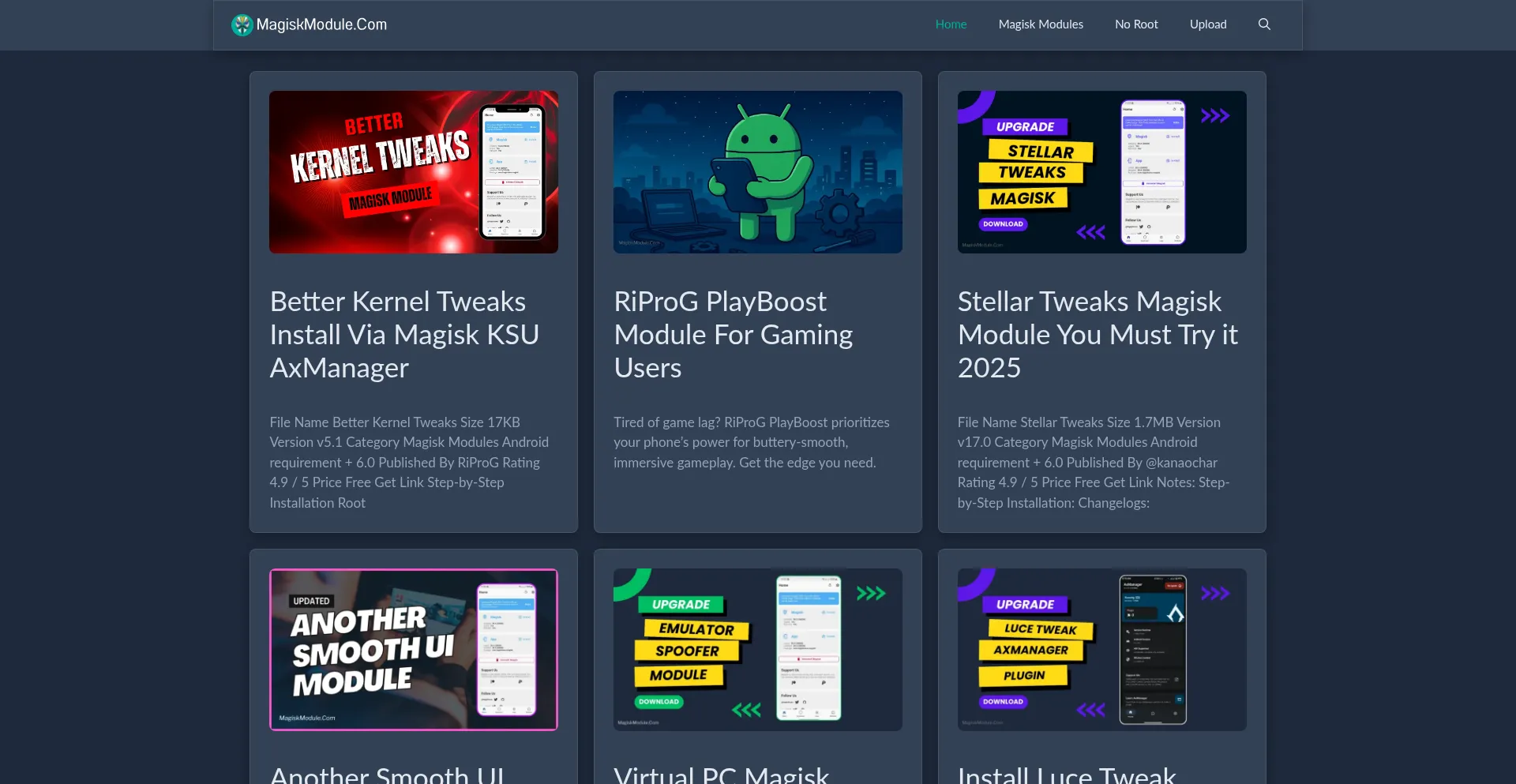
Task: Open the Luce Tweak AxManager Plugin thumbnail
Action: (x=1101, y=649)
